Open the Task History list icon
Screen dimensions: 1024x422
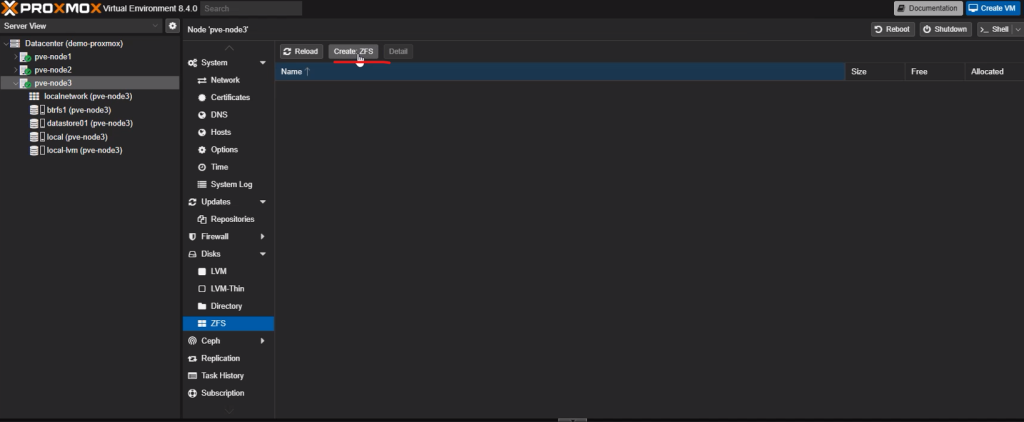tap(192, 376)
